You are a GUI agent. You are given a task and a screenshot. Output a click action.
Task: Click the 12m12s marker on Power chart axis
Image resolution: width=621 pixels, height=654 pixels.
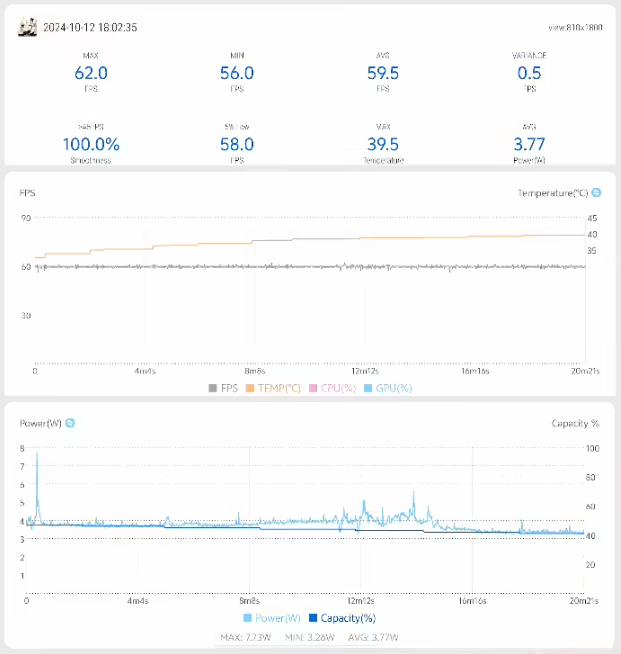[x=360, y=601]
